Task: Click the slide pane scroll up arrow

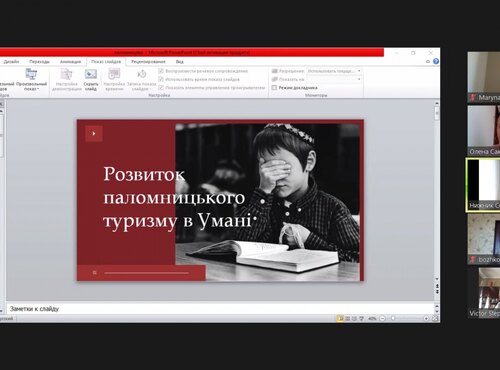Action: tap(437, 104)
